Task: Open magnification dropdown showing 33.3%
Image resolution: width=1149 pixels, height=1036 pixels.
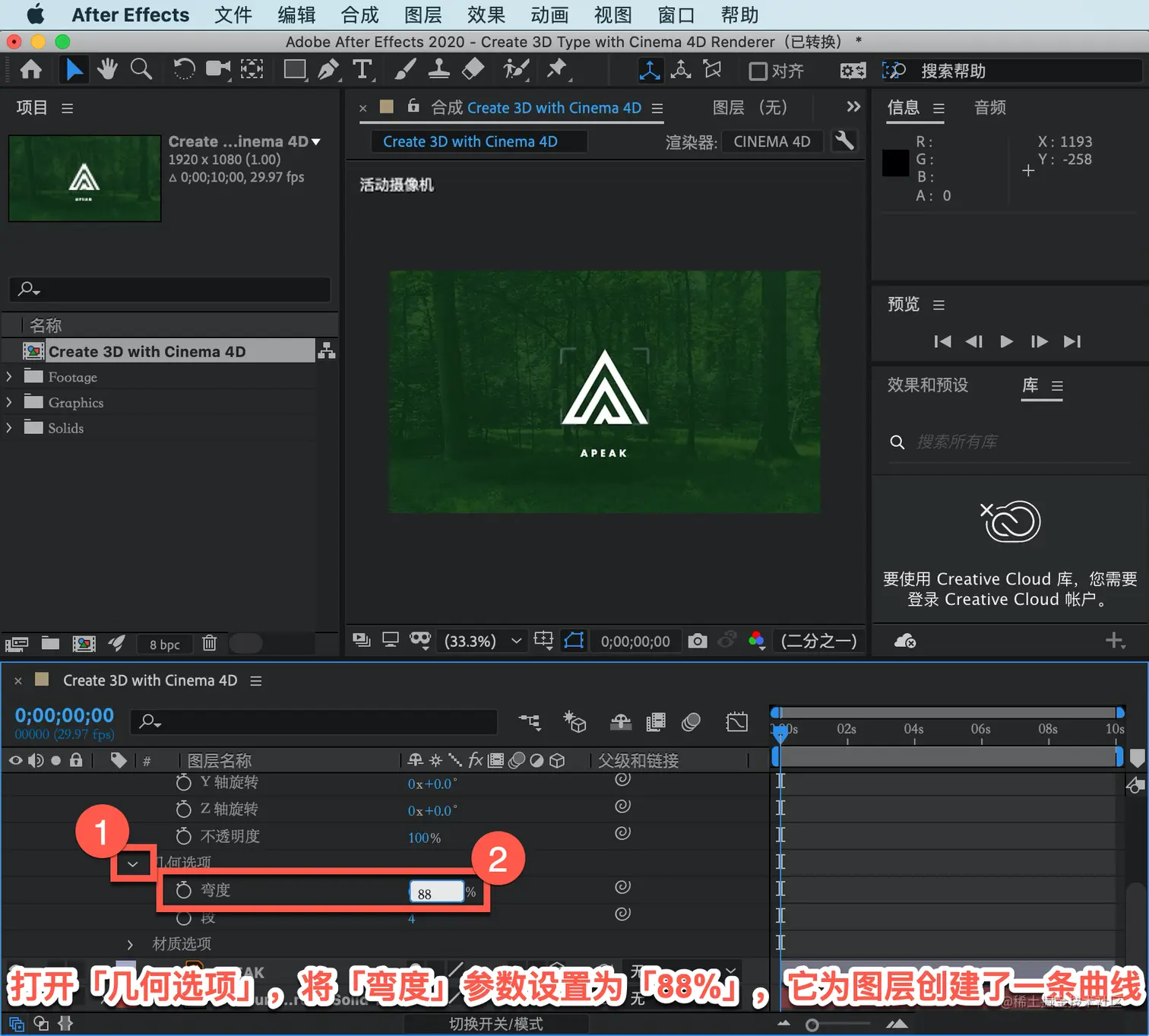Action: (x=483, y=641)
